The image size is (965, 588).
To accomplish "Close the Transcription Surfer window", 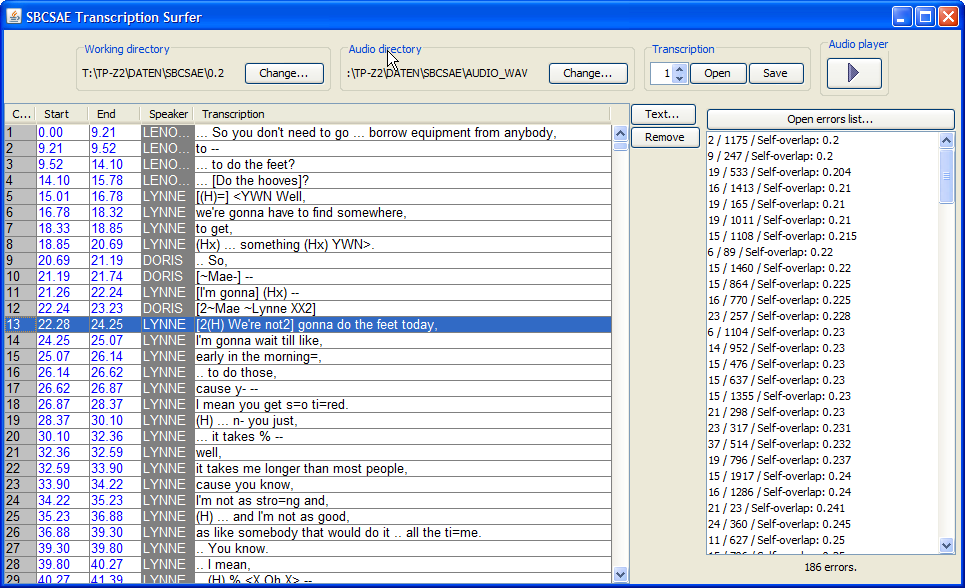I will (x=948, y=17).
